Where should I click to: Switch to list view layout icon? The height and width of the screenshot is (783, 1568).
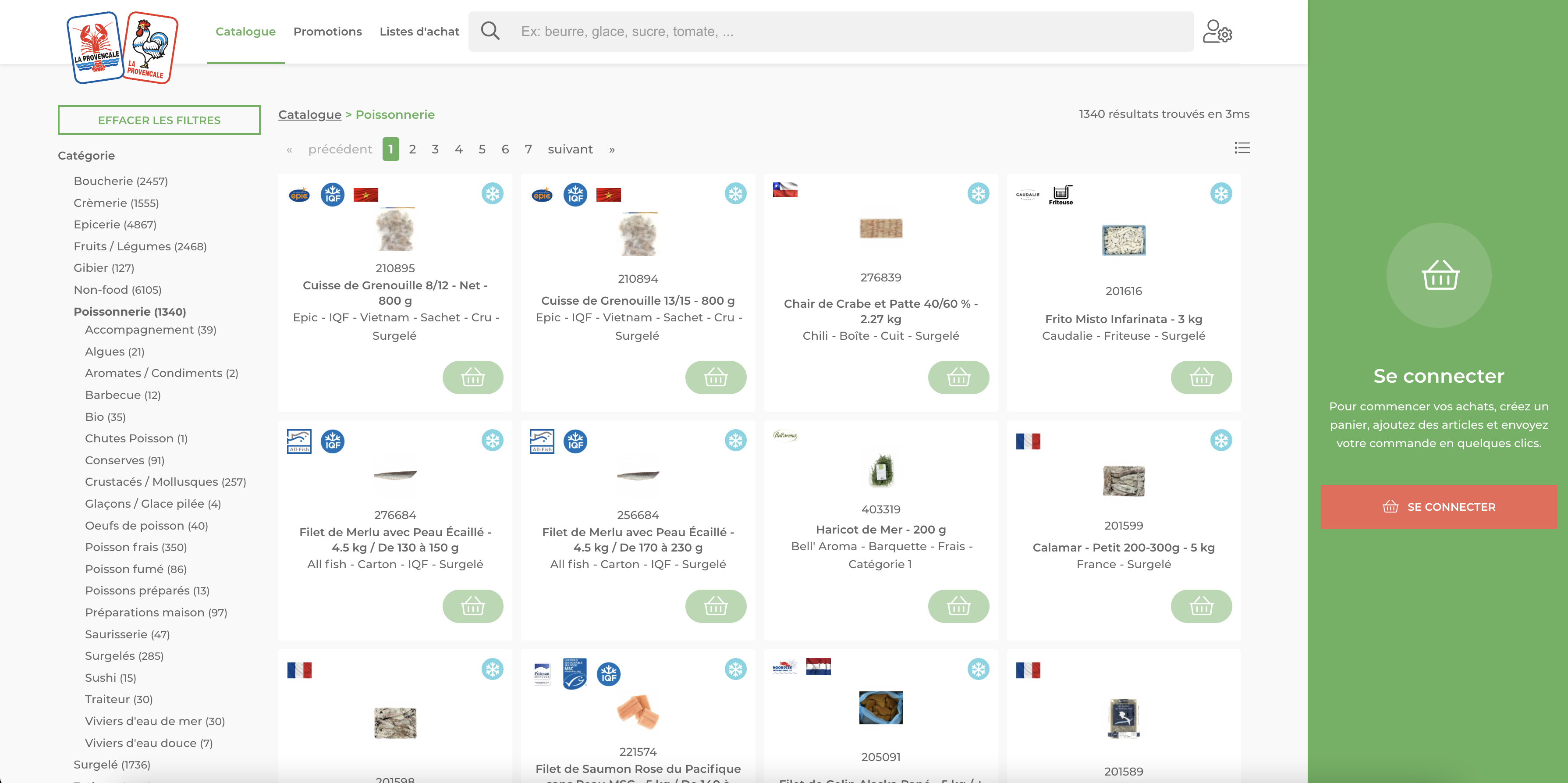point(1242,148)
